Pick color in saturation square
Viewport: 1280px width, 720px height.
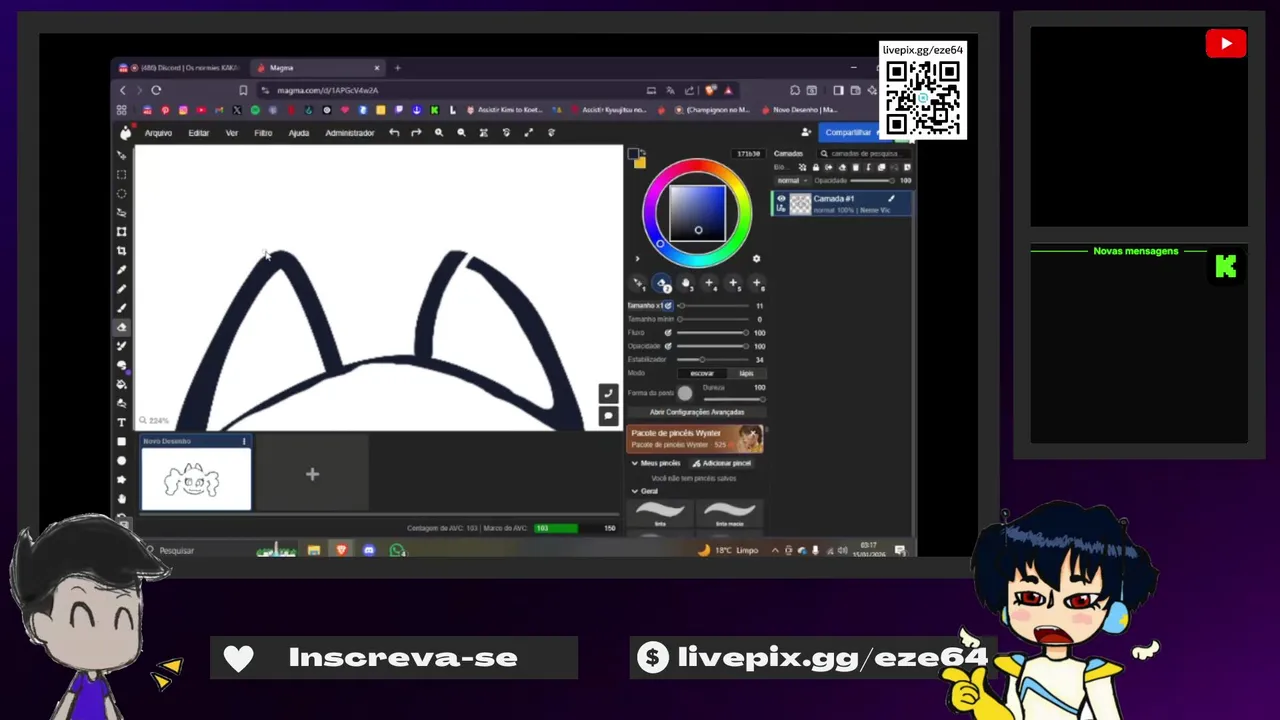[697, 212]
